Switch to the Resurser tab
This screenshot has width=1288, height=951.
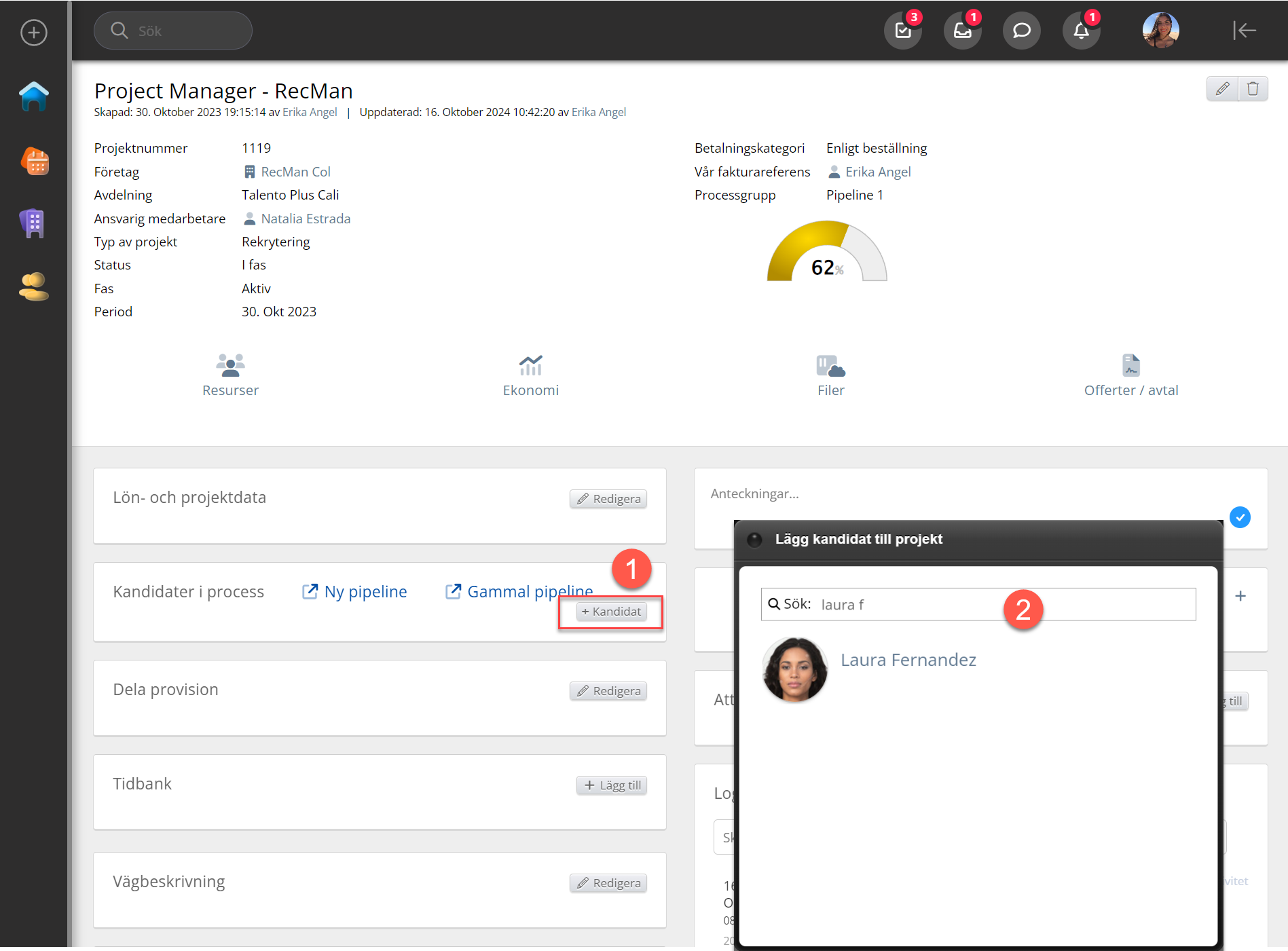pyautogui.click(x=230, y=375)
